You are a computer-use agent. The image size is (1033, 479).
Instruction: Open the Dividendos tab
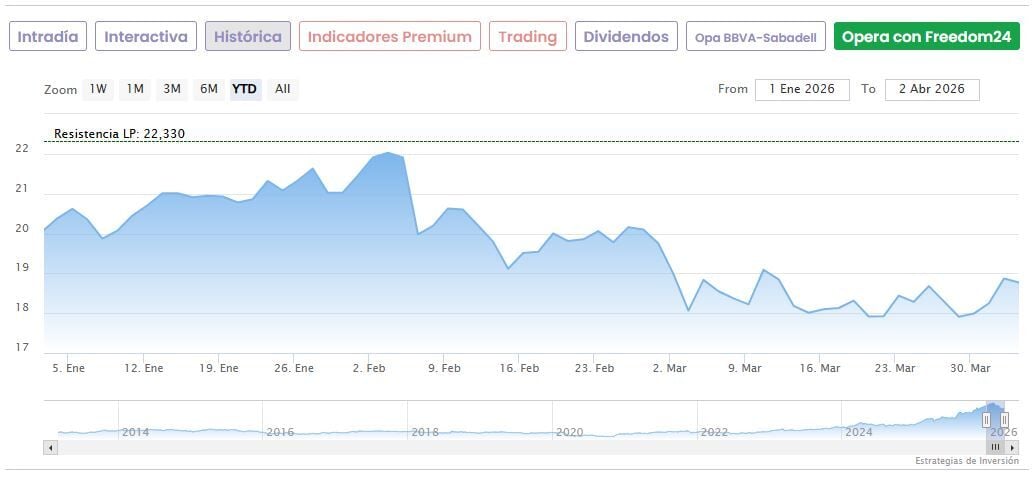pos(626,37)
